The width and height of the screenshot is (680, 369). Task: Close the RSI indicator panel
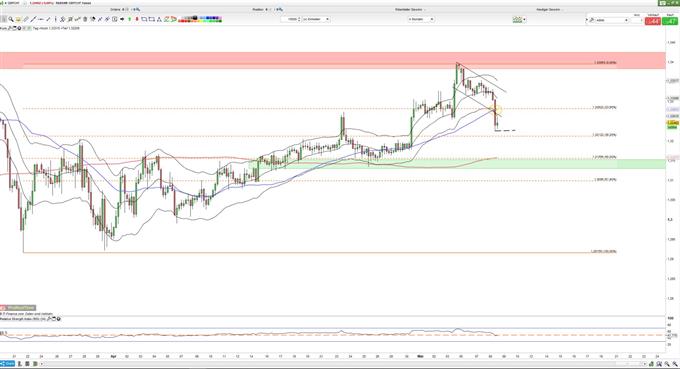click(x=59, y=319)
